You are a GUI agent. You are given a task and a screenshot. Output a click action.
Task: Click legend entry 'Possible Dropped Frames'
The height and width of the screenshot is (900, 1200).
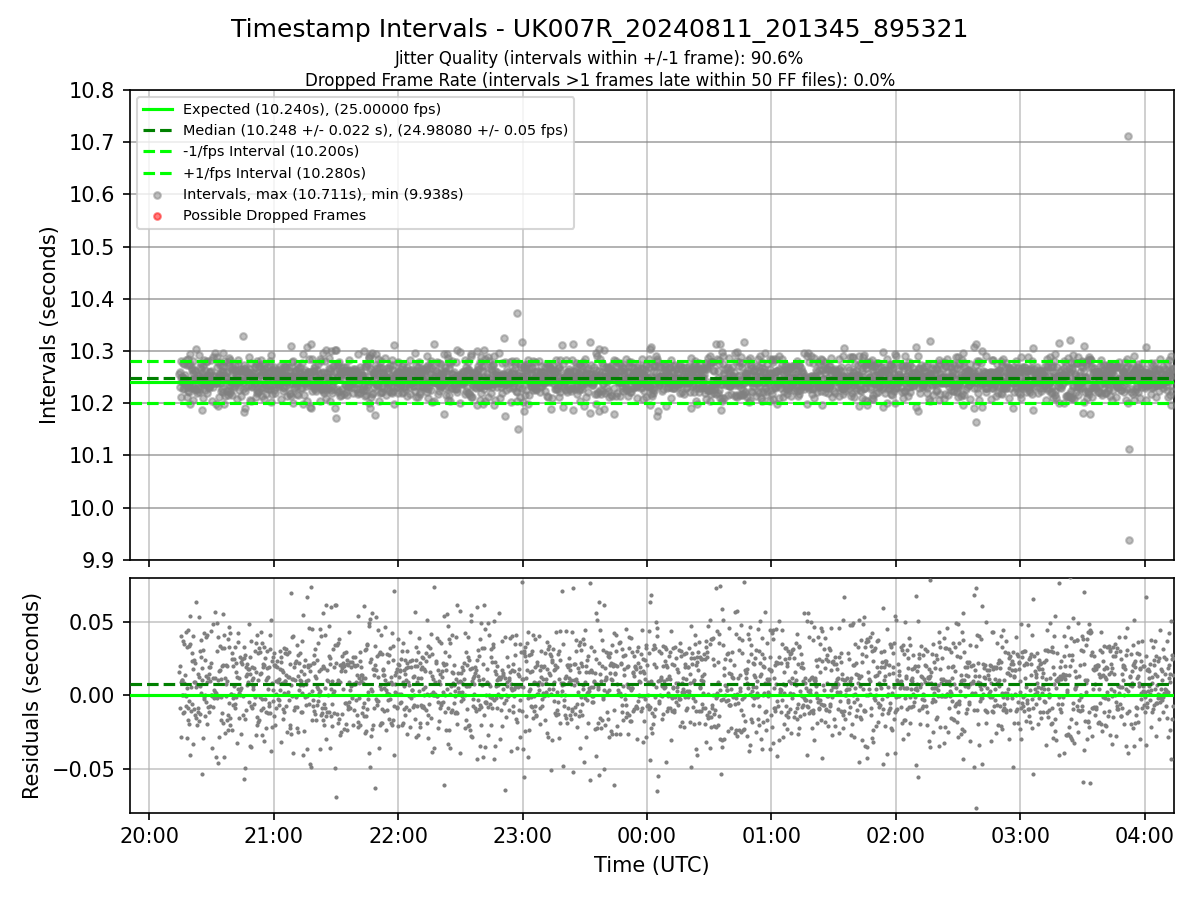point(274,215)
